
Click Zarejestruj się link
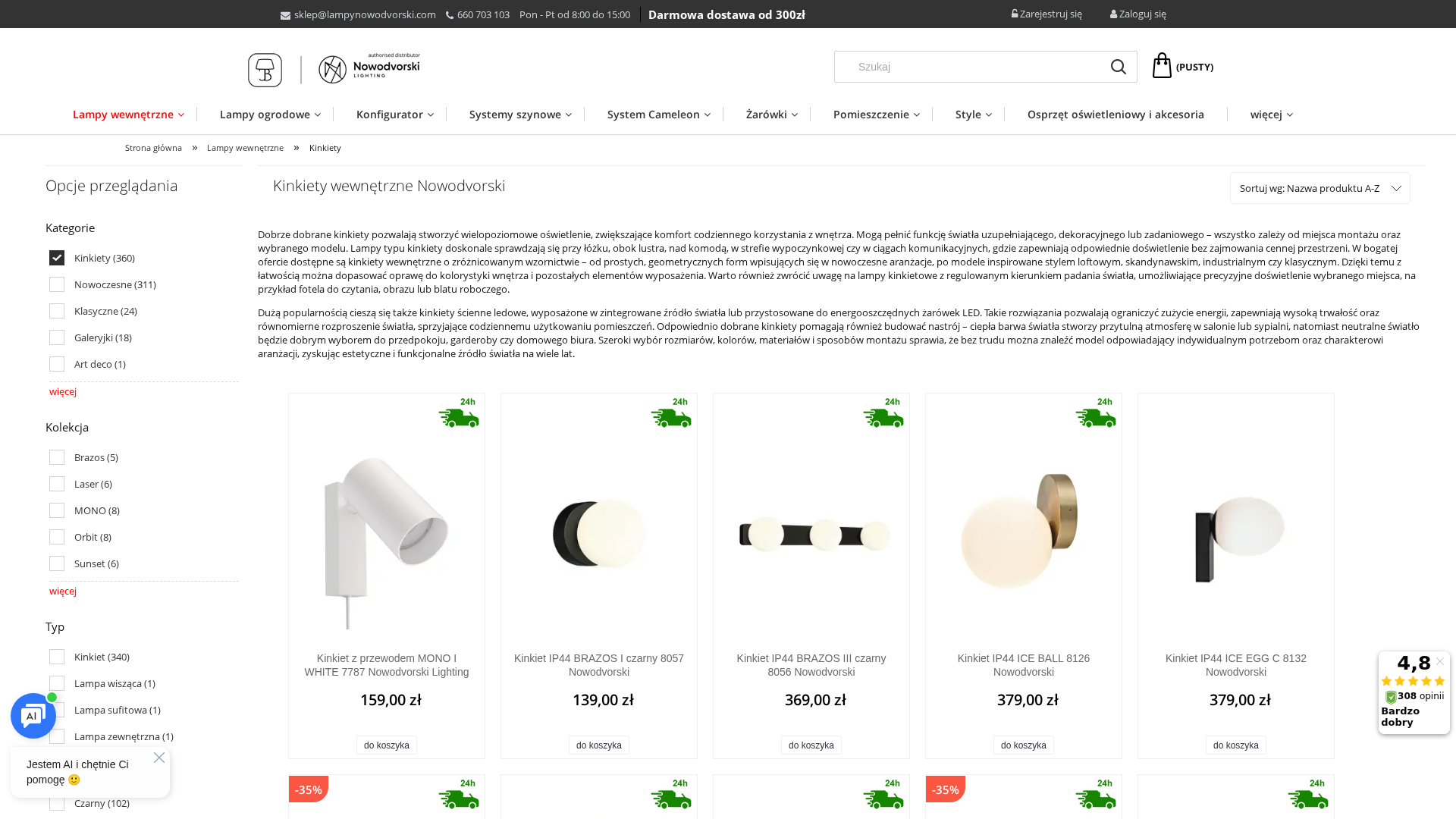pos(1046,14)
